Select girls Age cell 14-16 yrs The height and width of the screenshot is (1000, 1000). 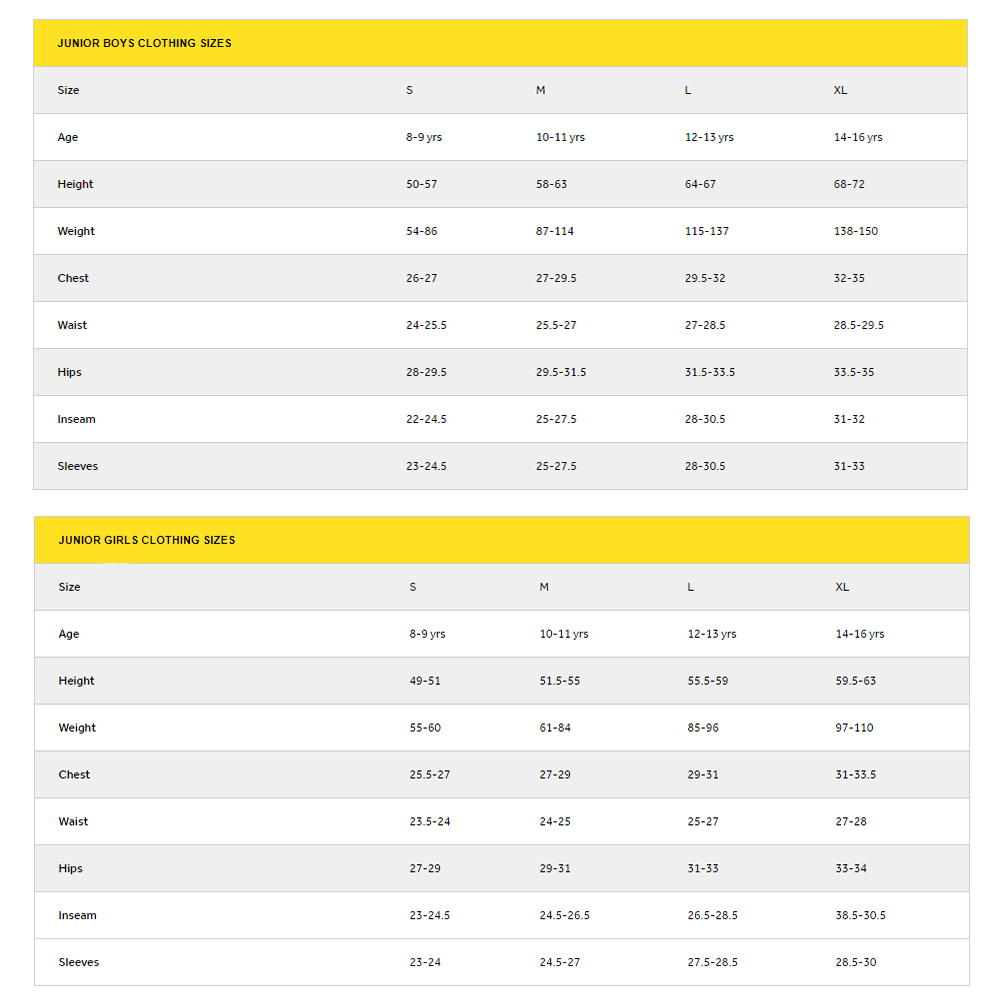860,634
